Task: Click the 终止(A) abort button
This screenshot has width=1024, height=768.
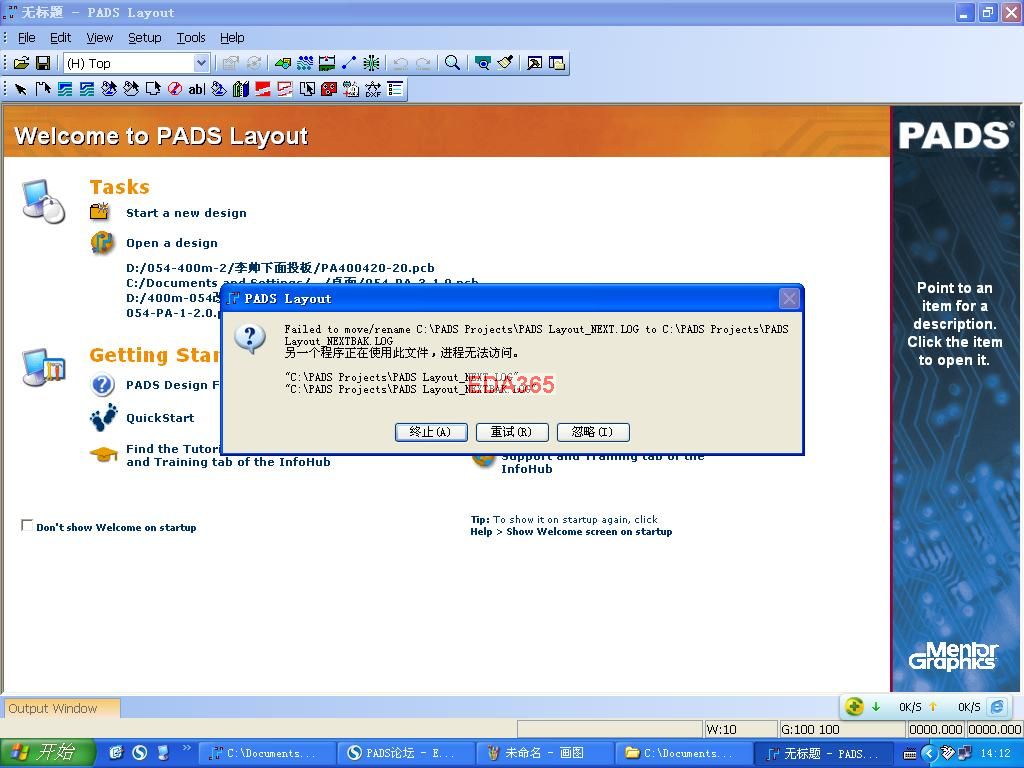Action: pos(431,432)
